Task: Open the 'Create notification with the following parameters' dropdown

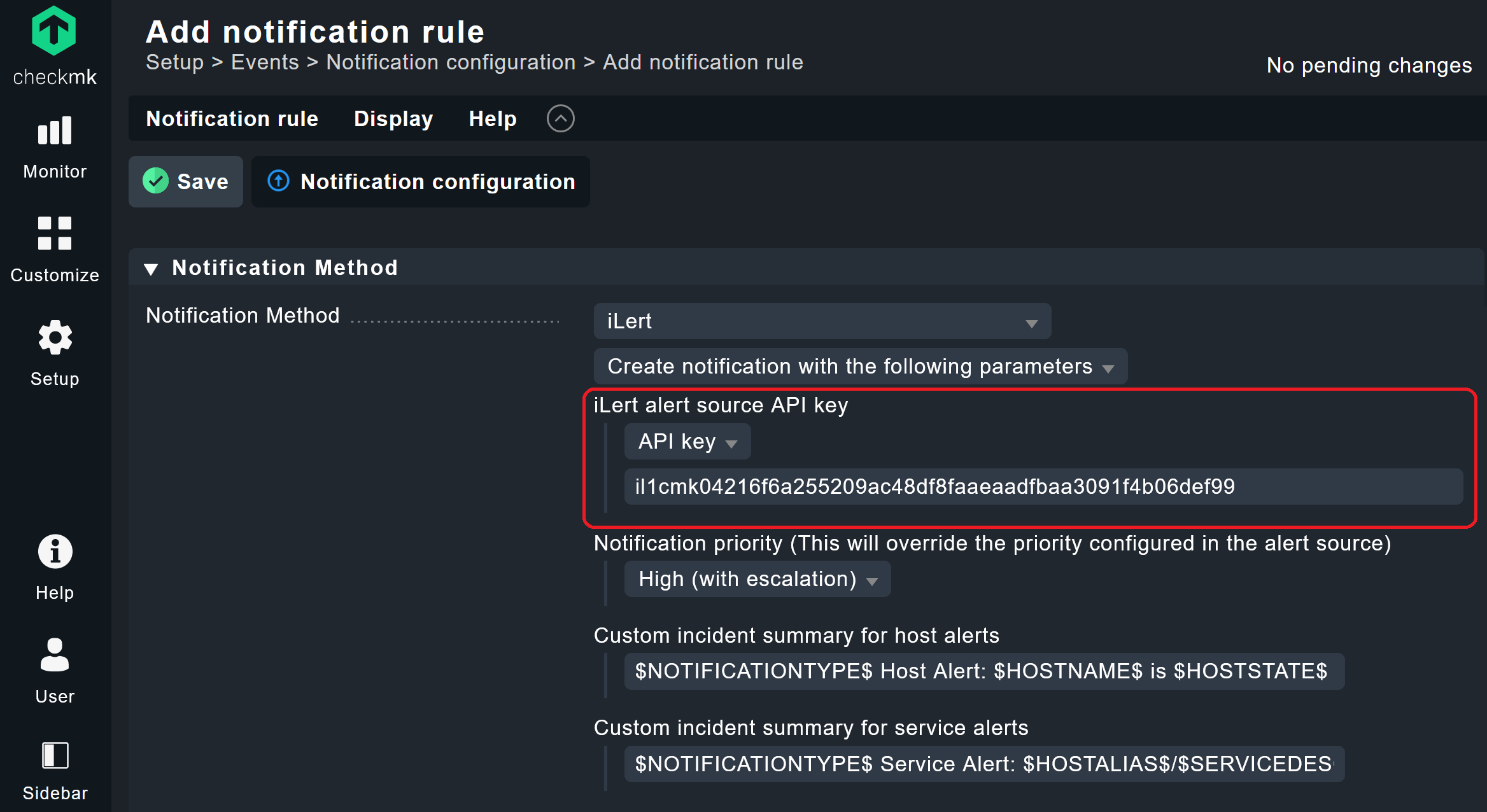Action: coord(860,367)
